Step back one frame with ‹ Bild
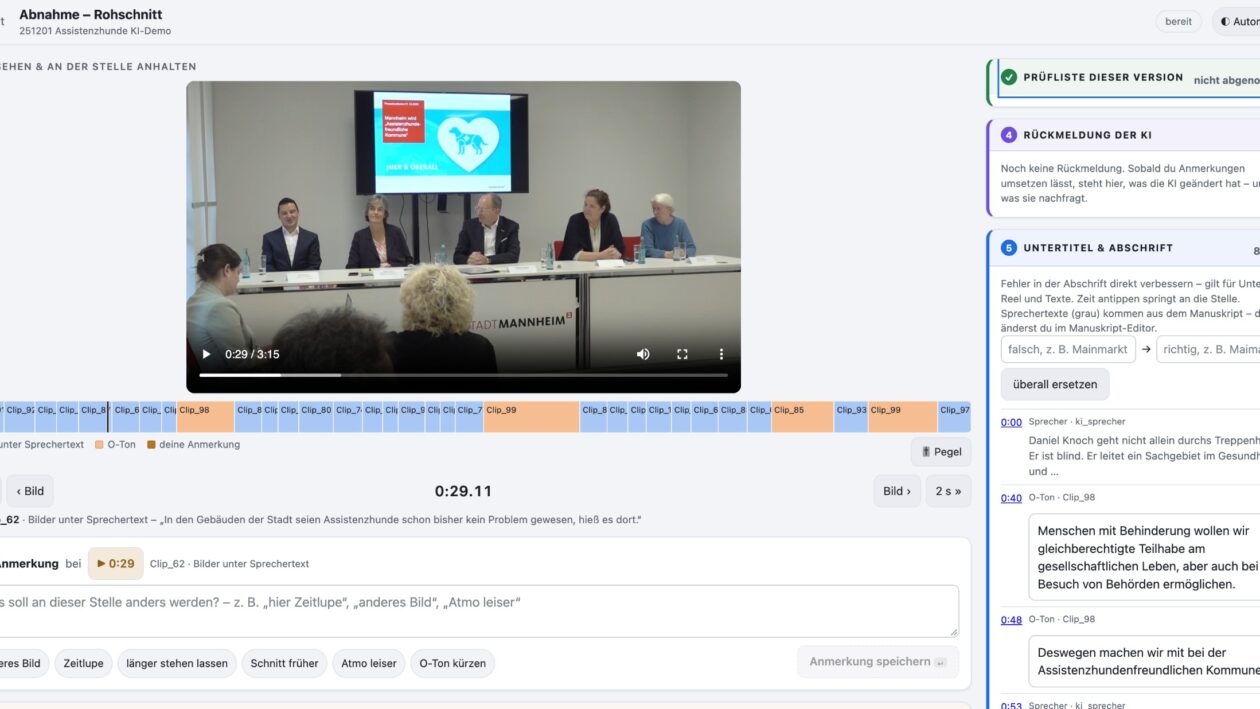Screen dimensions: 1260x709 coord(30,491)
